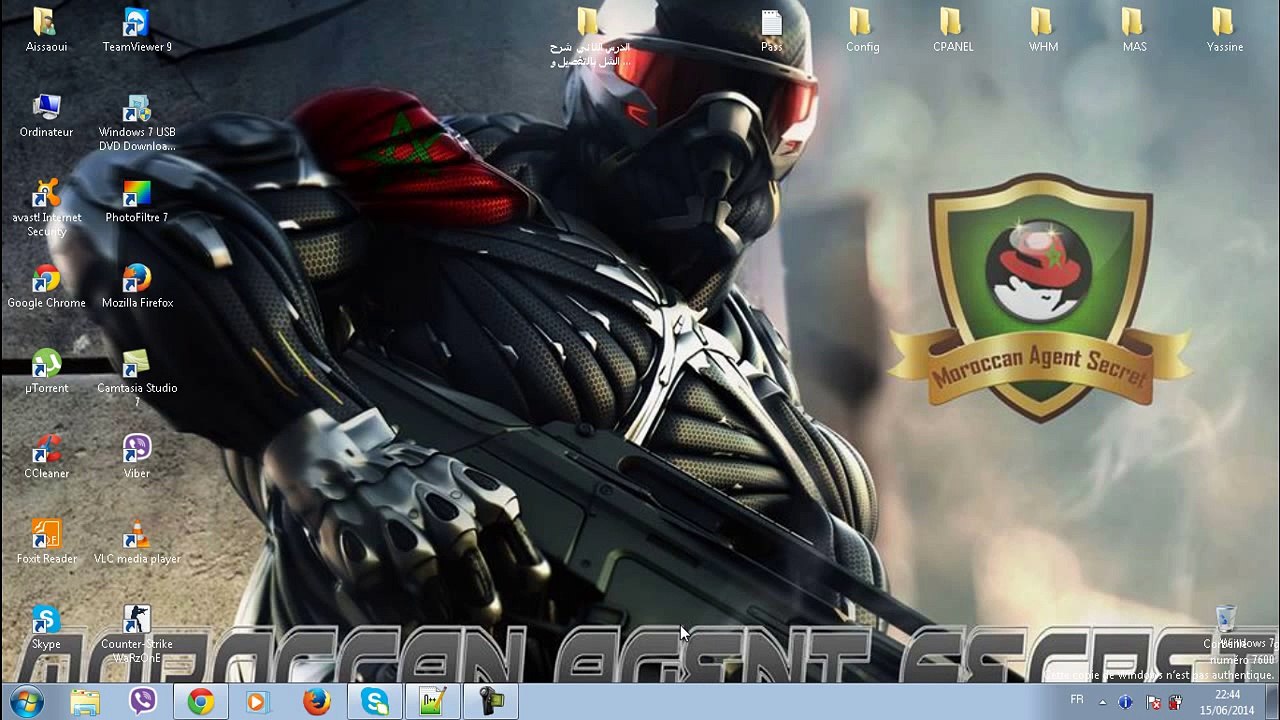1280x720 pixels.
Task: Open Viber desktop shortcut
Action: pyautogui.click(x=137, y=457)
